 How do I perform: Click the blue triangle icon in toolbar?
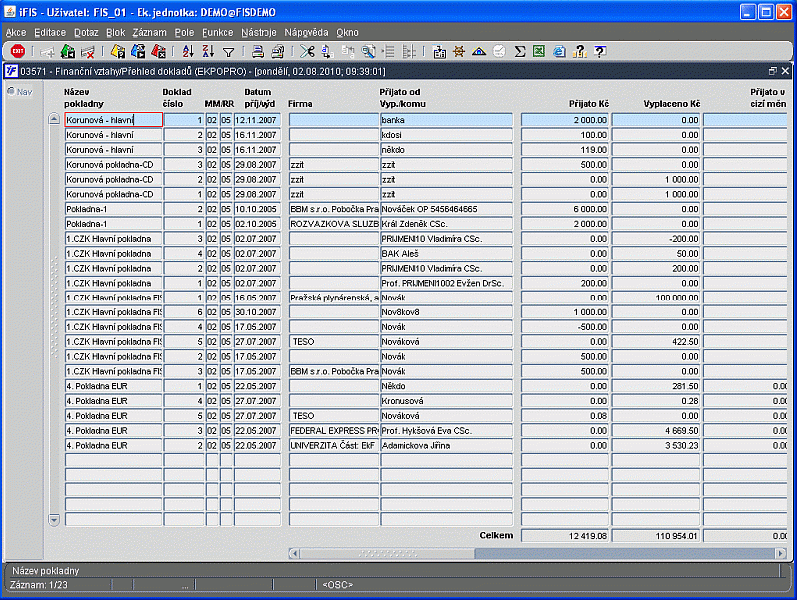pyautogui.click(x=479, y=51)
